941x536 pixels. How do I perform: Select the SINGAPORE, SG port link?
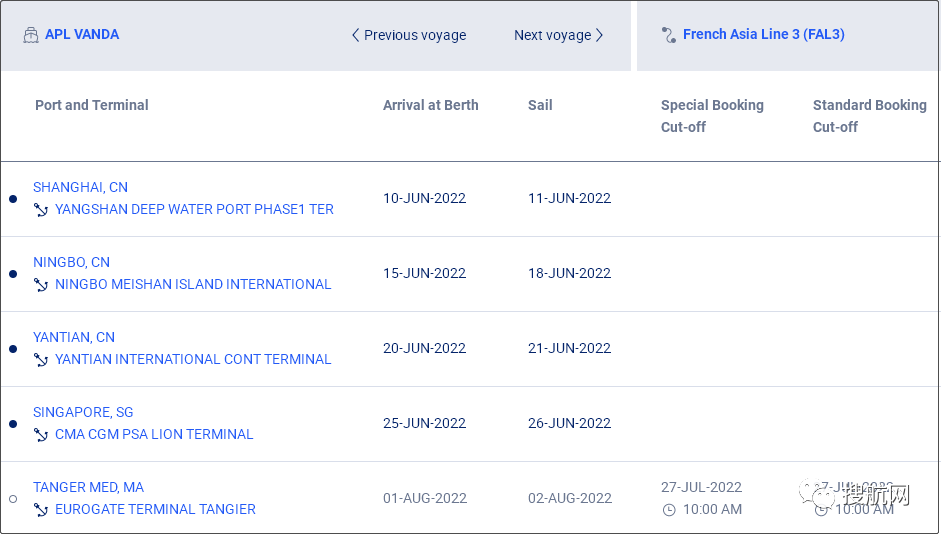pyautogui.click(x=83, y=412)
